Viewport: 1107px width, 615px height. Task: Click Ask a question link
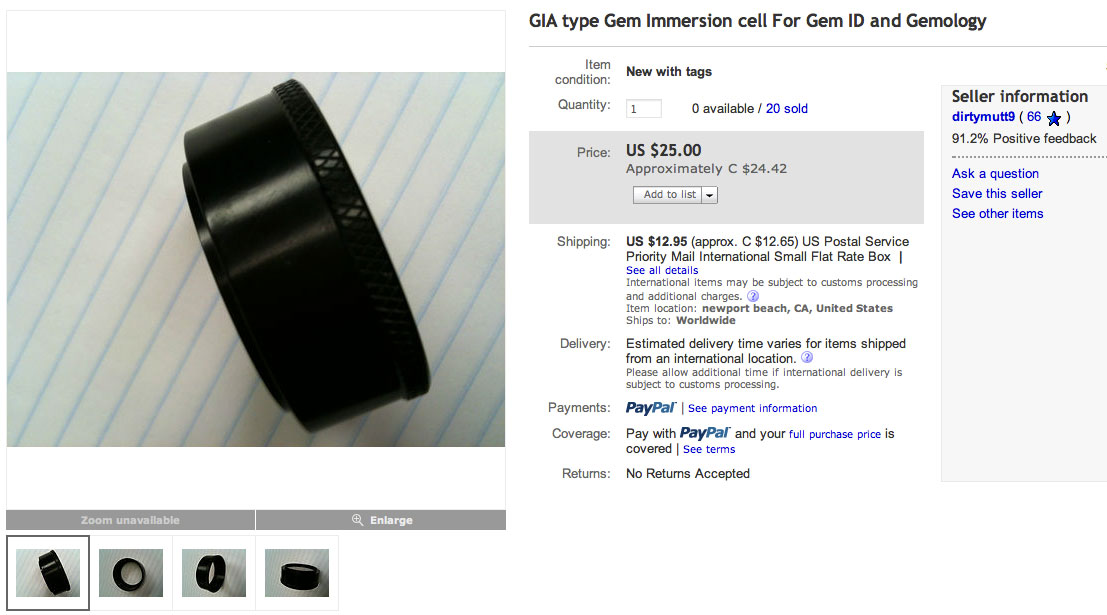995,174
